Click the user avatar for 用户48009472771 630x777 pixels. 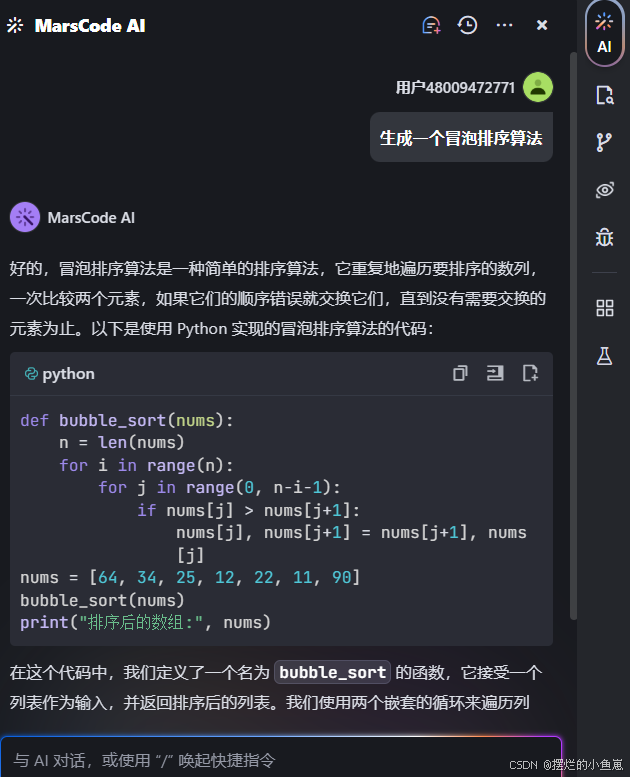pos(538,87)
